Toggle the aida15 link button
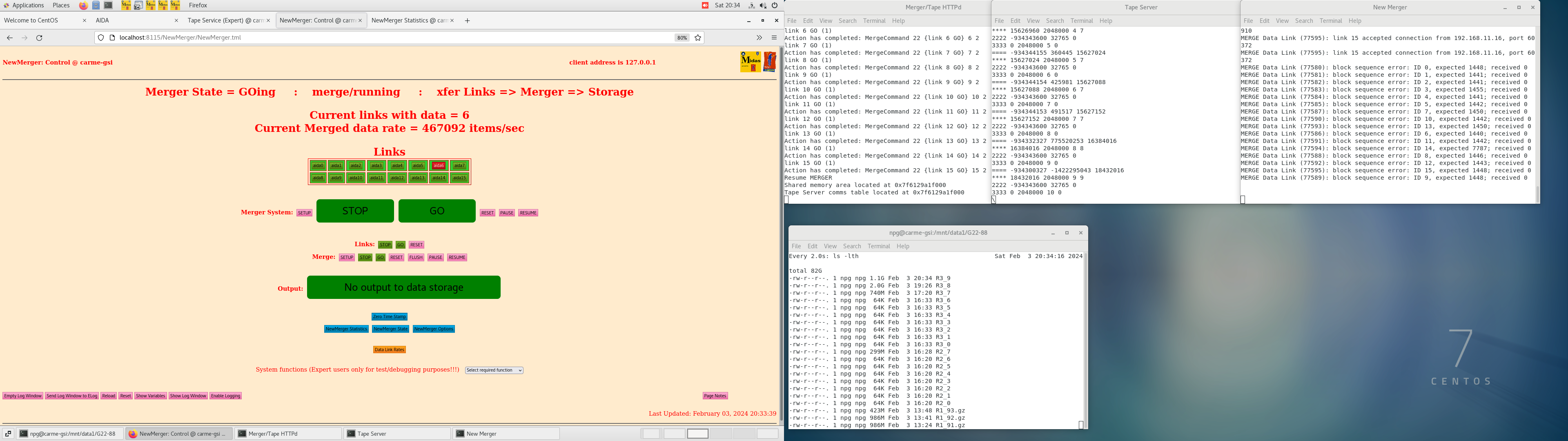This screenshot has height=441, width=1568. click(x=459, y=178)
